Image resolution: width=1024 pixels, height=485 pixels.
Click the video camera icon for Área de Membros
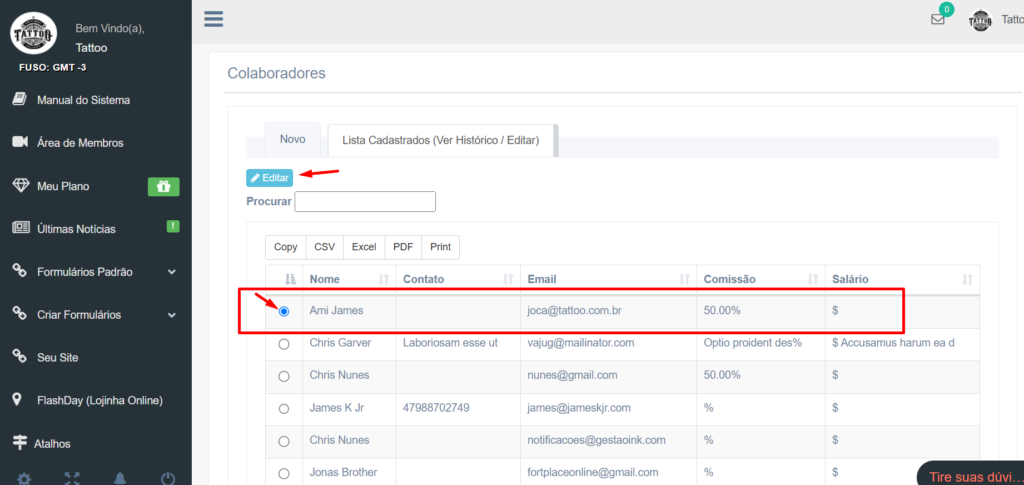coord(20,142)
